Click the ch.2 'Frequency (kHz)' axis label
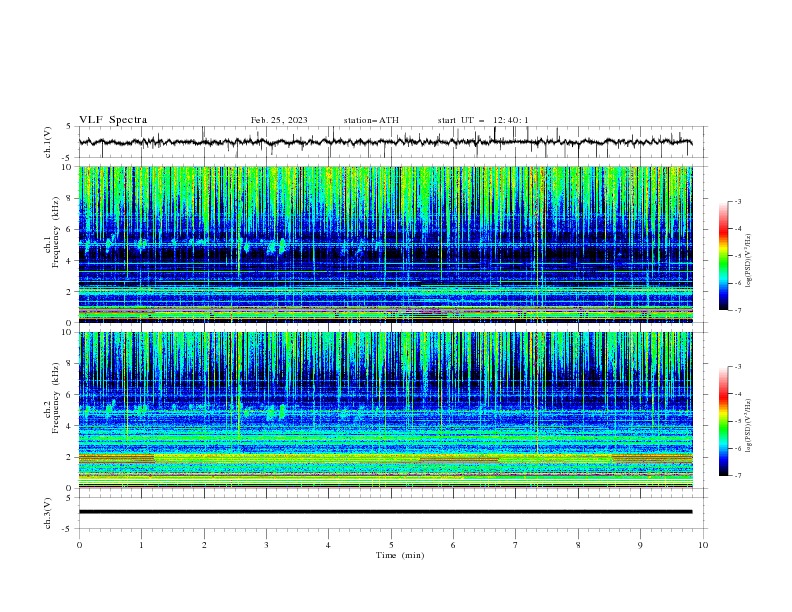The height and width of the screenshot is (612, 792). coord(56,398)
